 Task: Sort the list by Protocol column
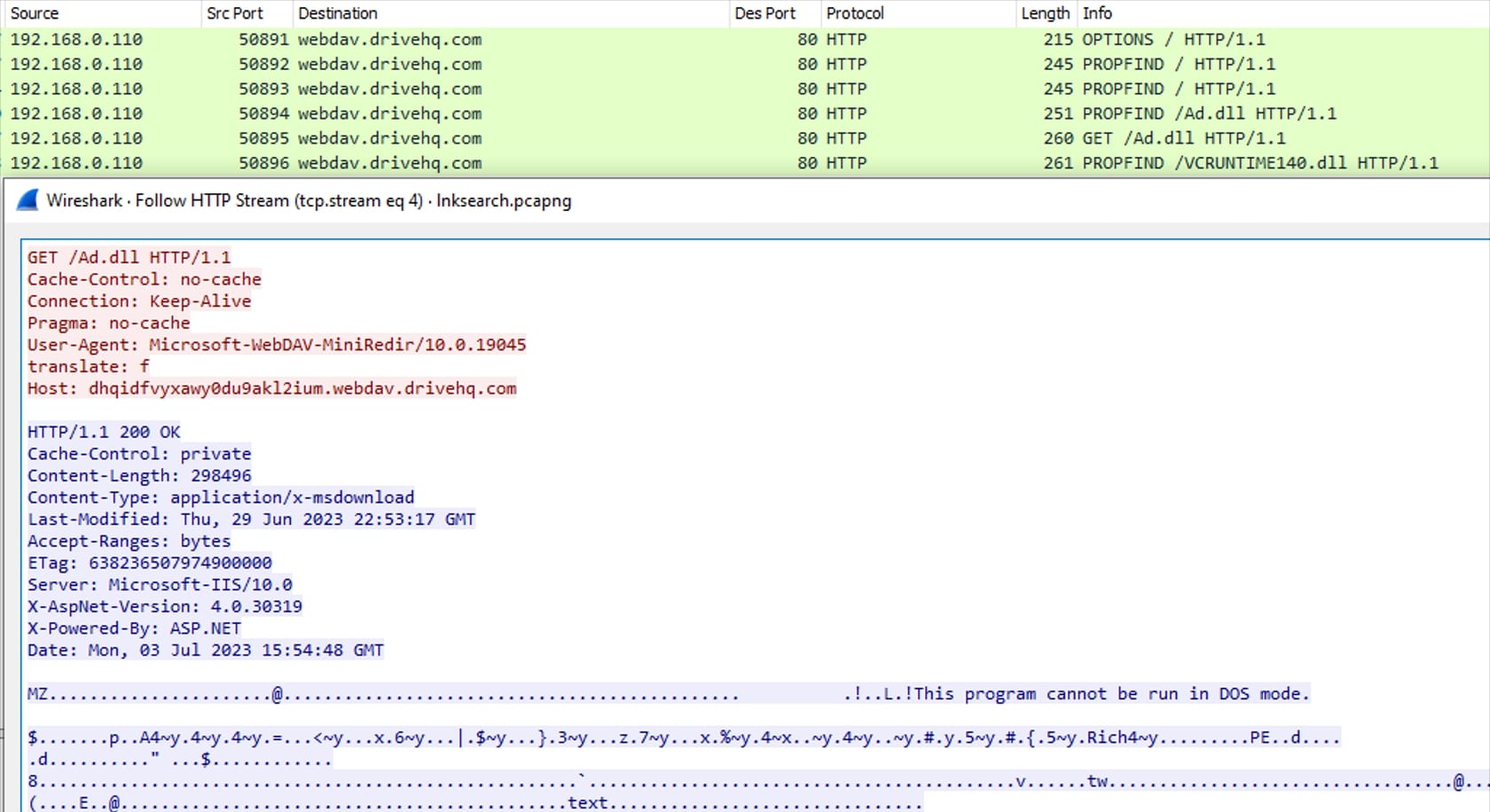tap(855, 13)
